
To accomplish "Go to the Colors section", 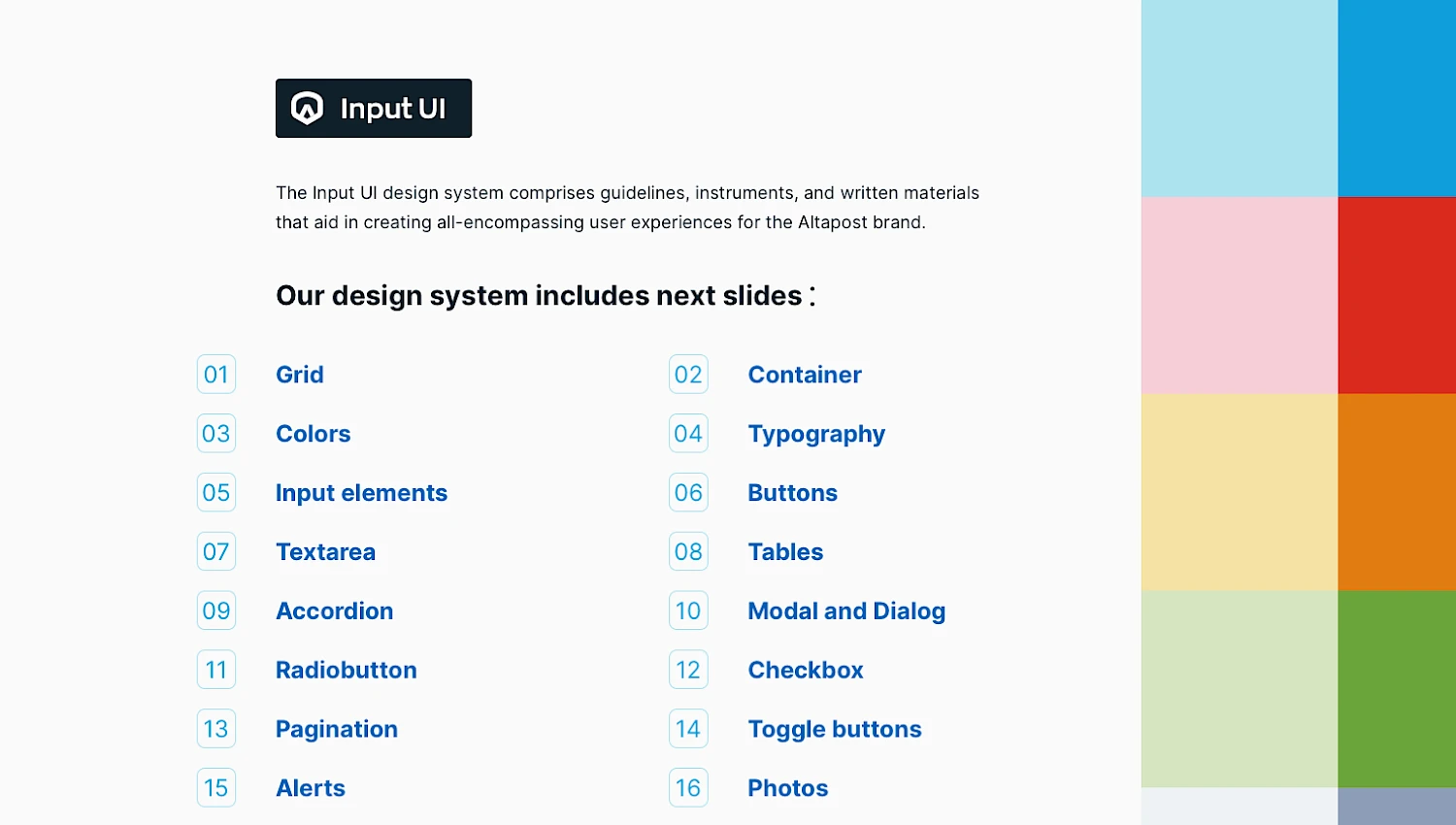I will [x=313, y=434].
